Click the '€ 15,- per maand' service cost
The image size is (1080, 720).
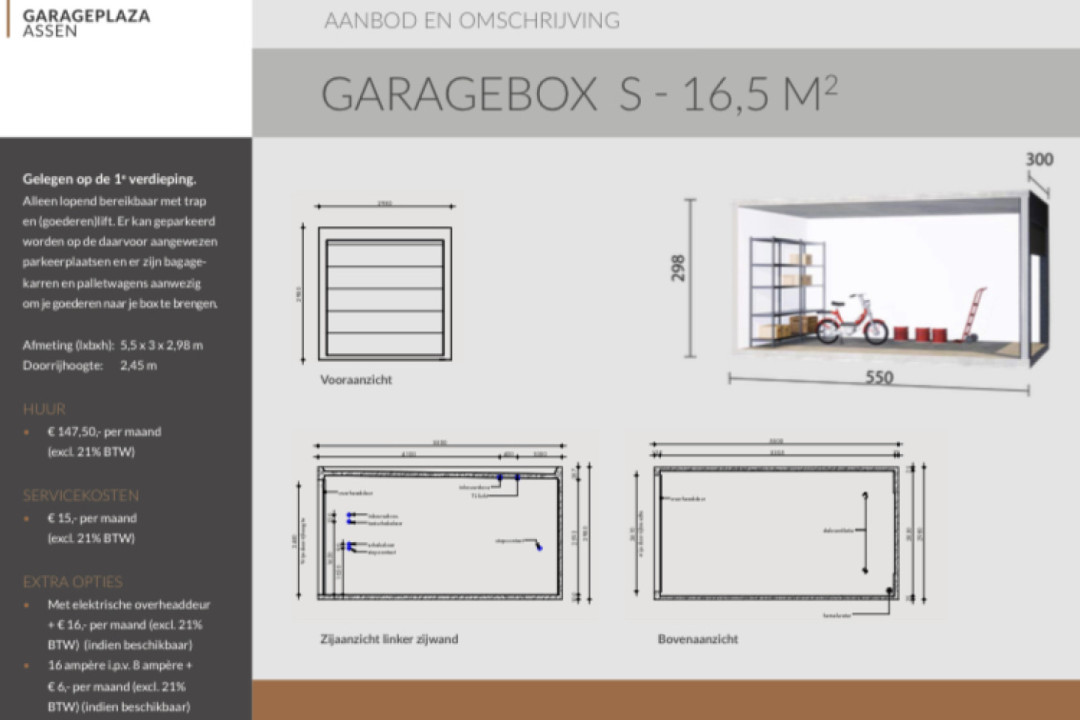tap(92, 518)
